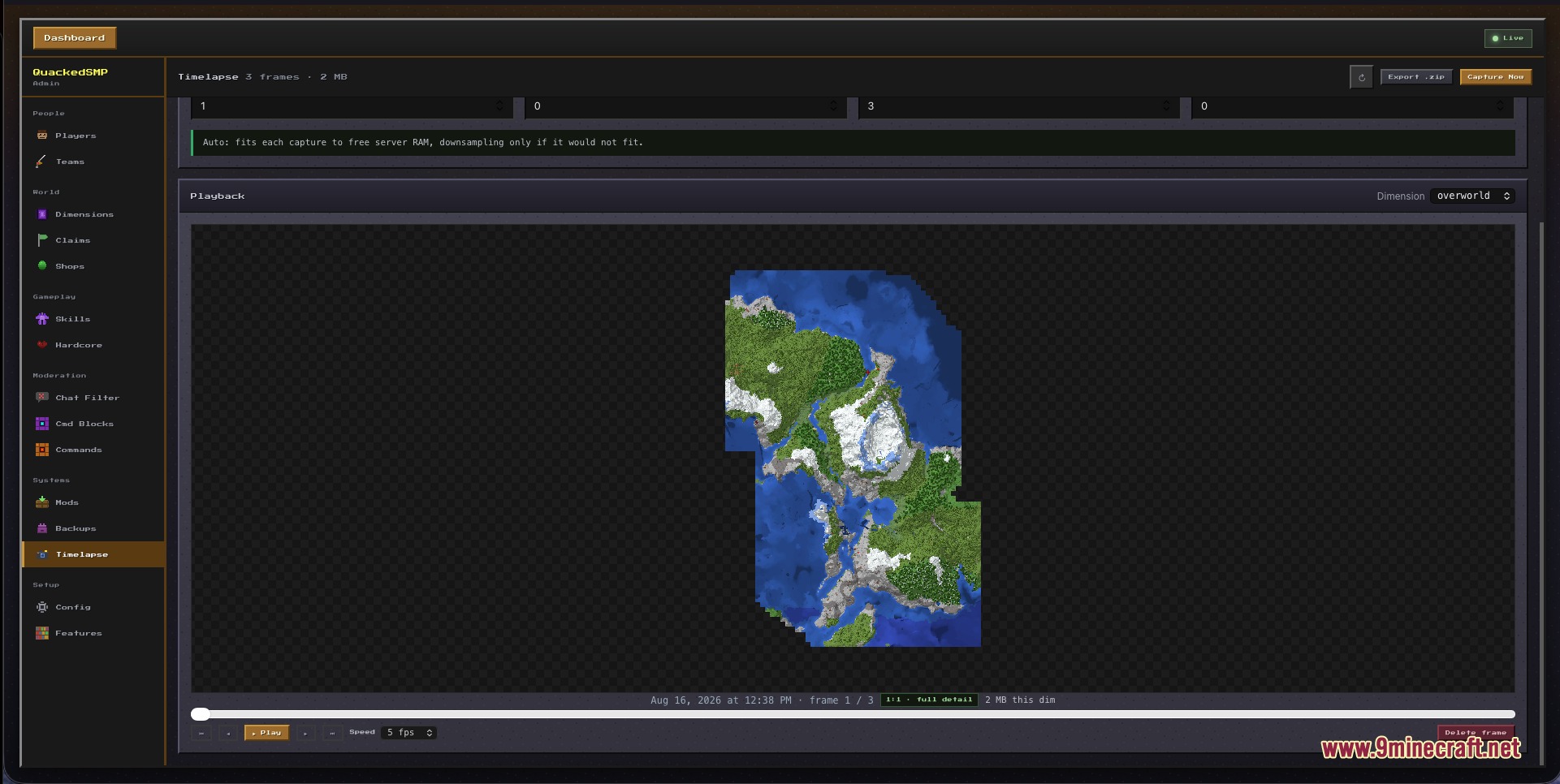This screenshot has width=1560, height=784.
Task: Jump to the end of the frame slider
Action: [x=1511, y=714]
